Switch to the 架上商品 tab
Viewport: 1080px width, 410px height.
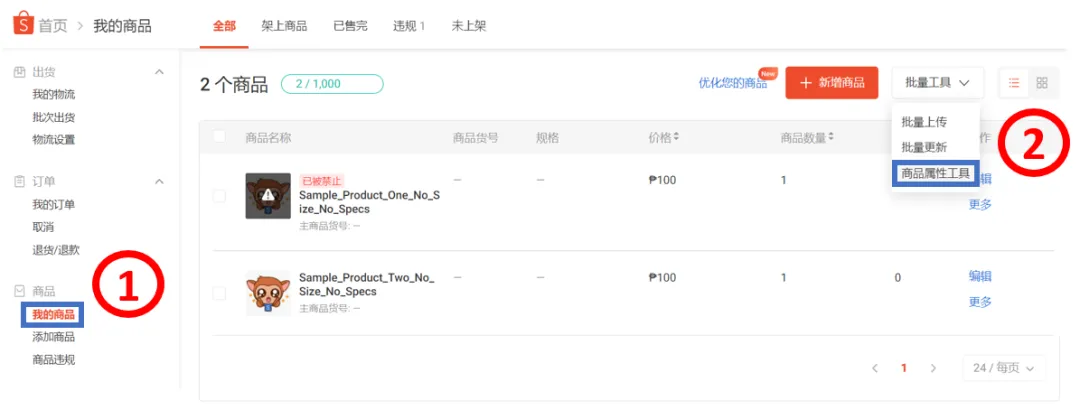pos(284,26)
